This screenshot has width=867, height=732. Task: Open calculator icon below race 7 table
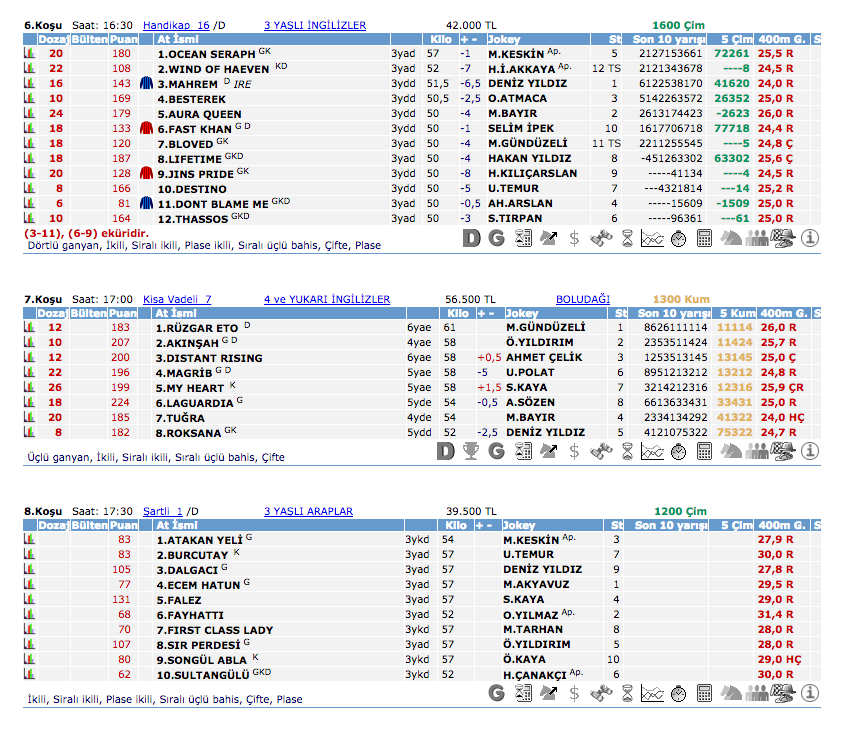(x=704, y=452)
